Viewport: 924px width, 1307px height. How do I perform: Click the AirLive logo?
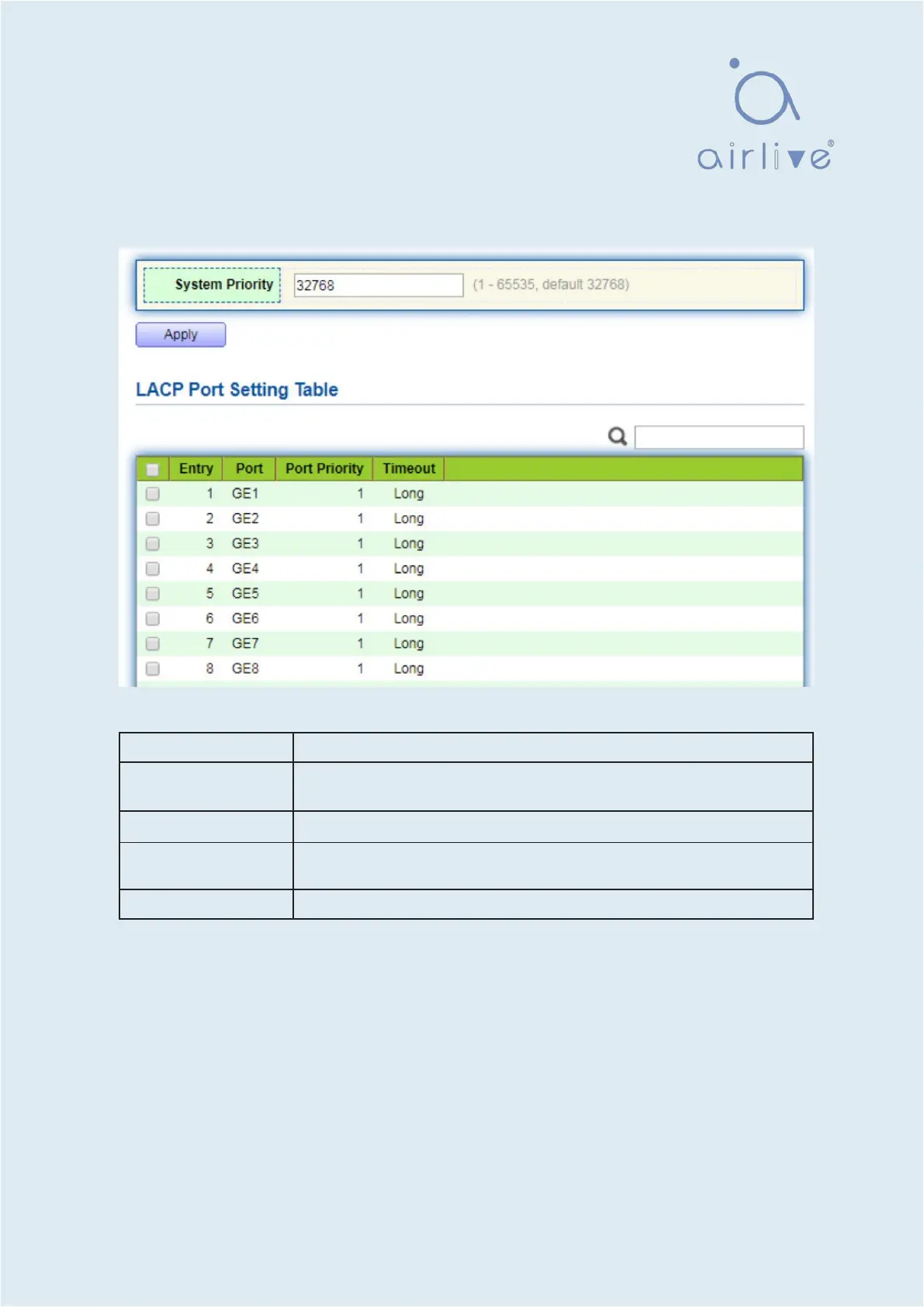[x=765, y=115]
